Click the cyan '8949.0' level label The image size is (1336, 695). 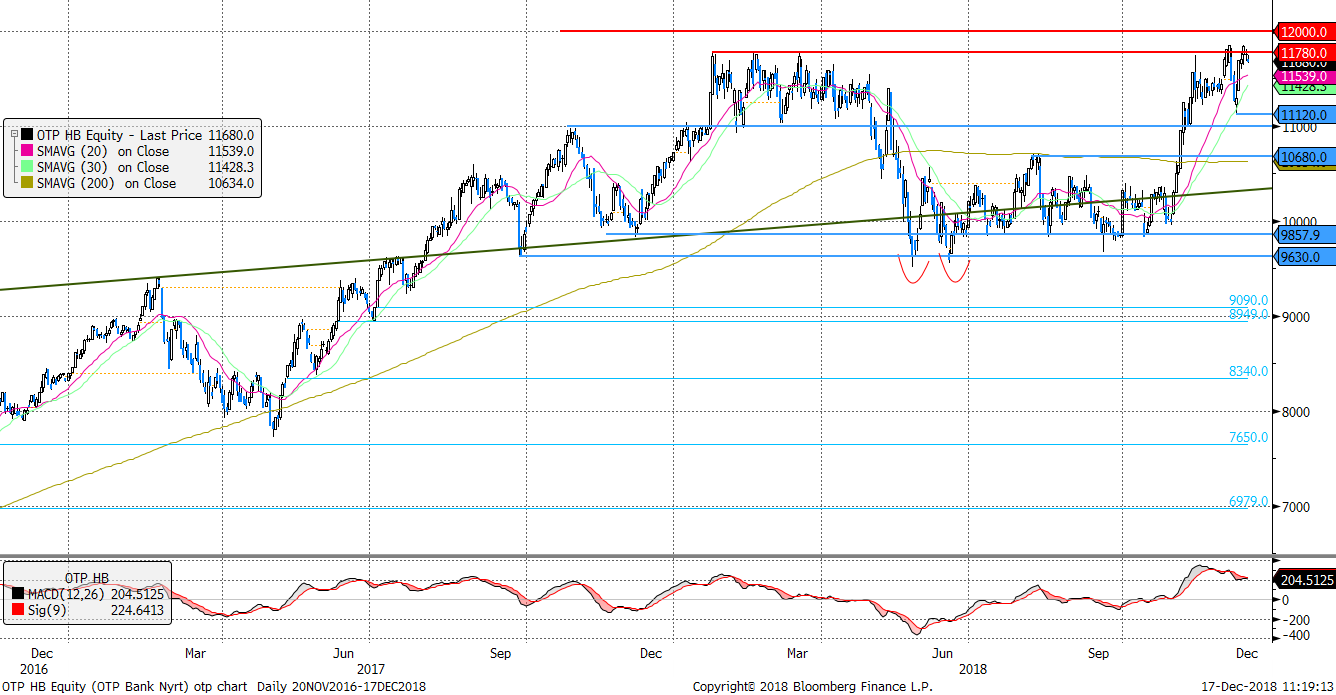(x=1248, y=314)
